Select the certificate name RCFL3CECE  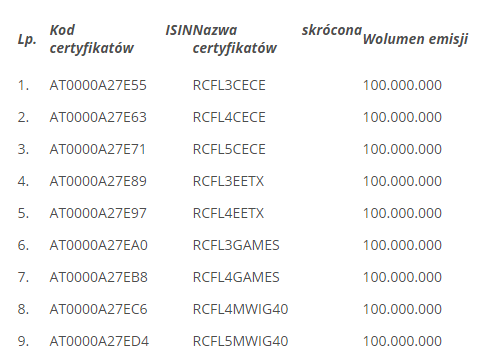coord(229,85)
